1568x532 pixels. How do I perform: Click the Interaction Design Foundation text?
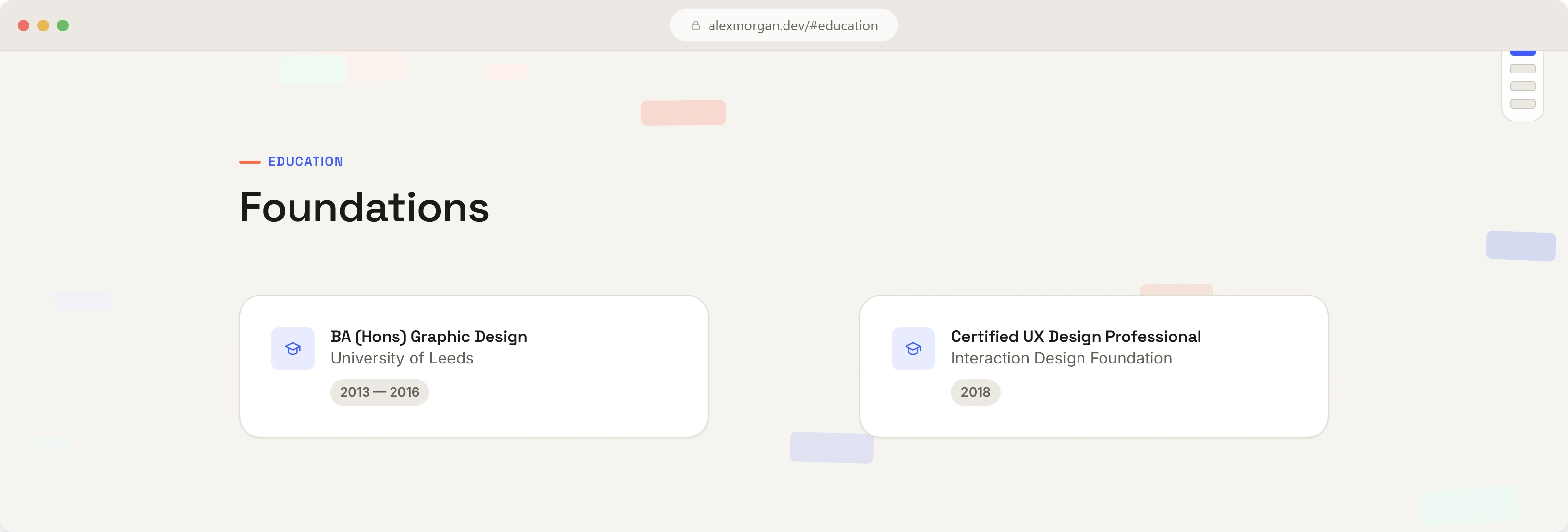(1061, 358)
